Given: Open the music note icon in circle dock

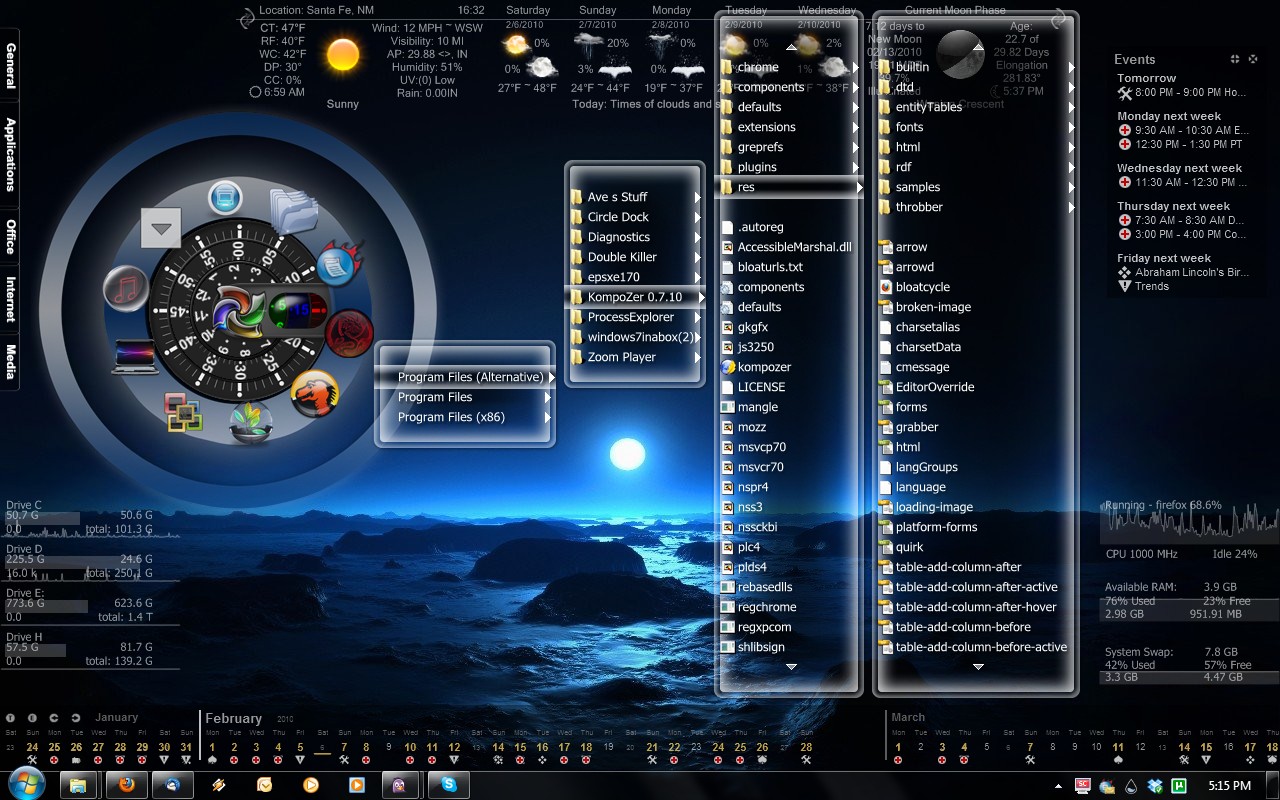Looking at the screenshot, I should [x=126, y=290].
